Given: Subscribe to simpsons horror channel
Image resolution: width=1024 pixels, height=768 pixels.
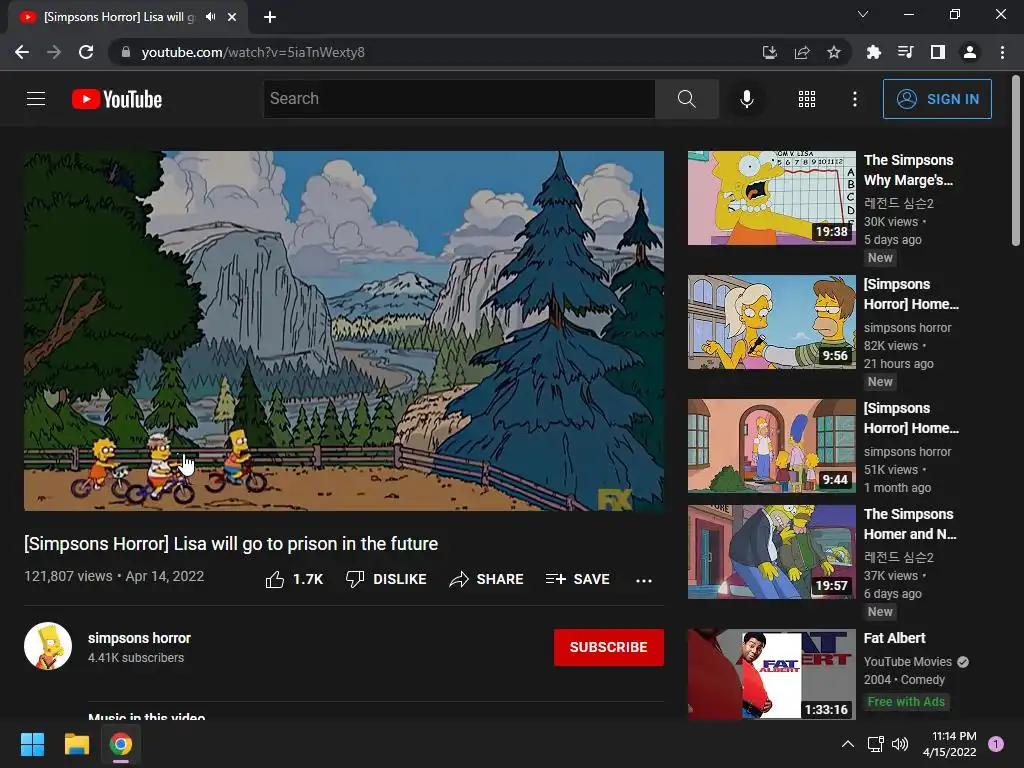Looking at the screenshot, I should click(609, 647).
